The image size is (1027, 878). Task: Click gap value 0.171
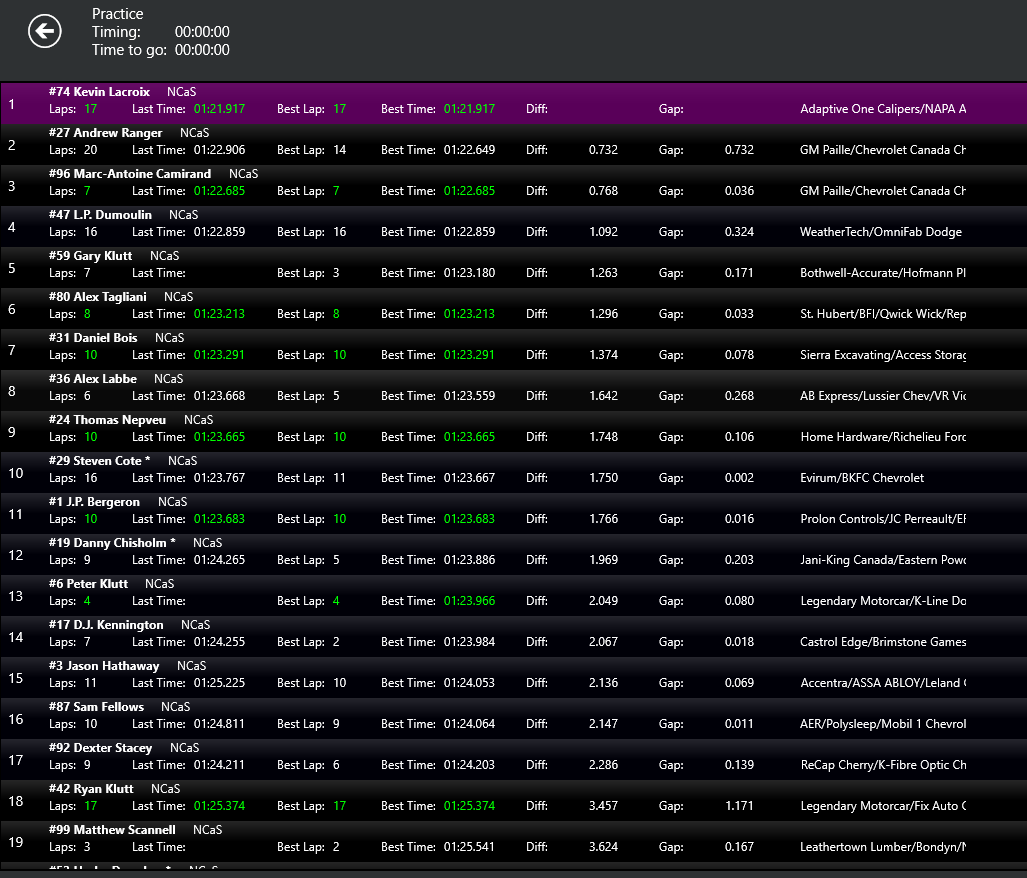click(739, 273)
